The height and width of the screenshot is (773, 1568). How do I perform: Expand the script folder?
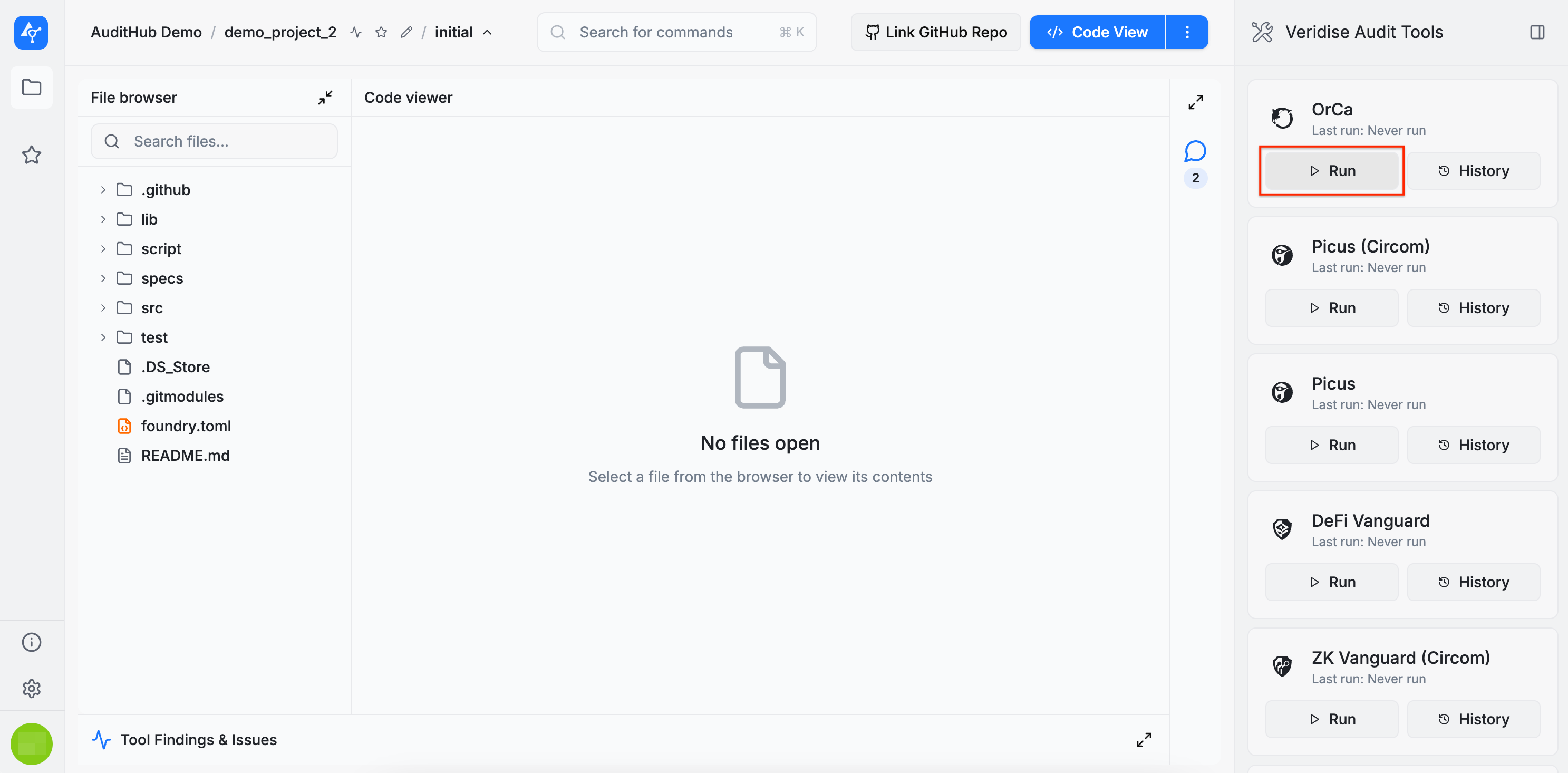103,249
